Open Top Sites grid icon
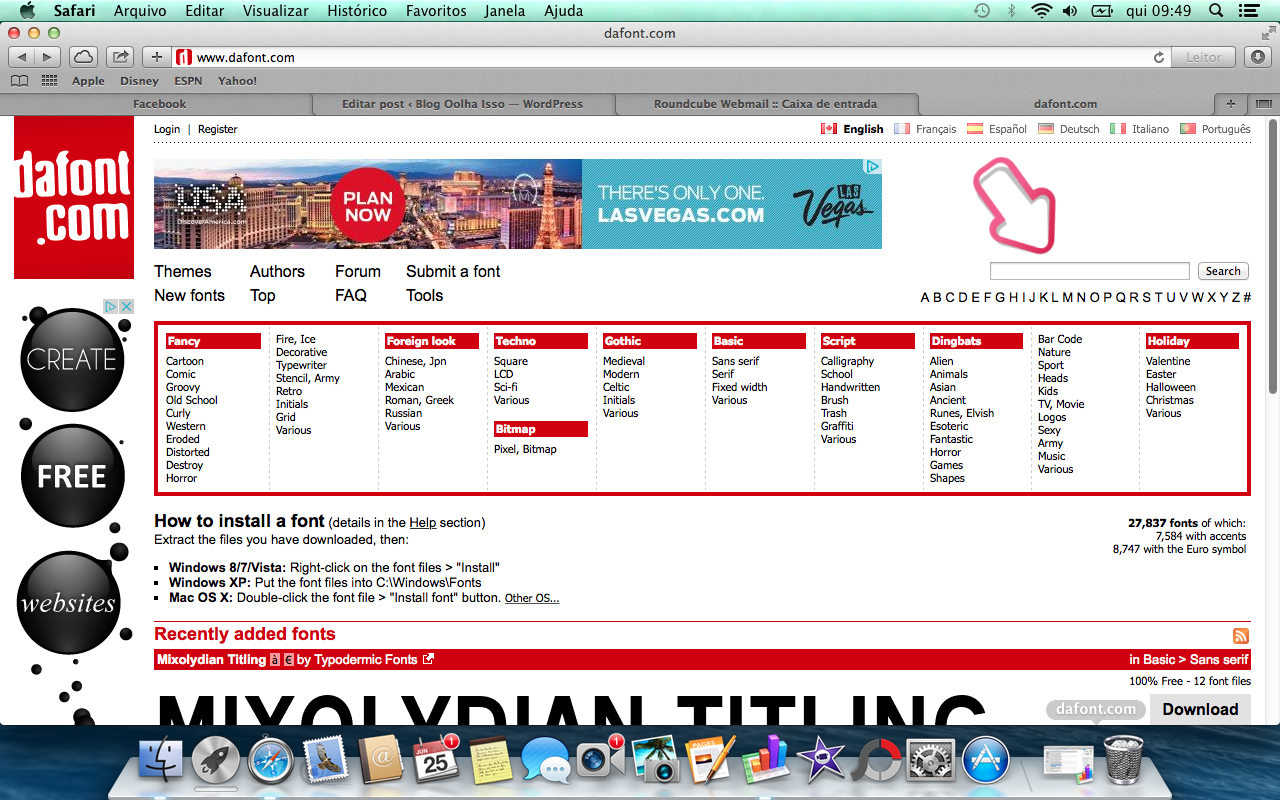Image resolution: width=1280 pixels, height=800 pixels. (x=49, y=81)
